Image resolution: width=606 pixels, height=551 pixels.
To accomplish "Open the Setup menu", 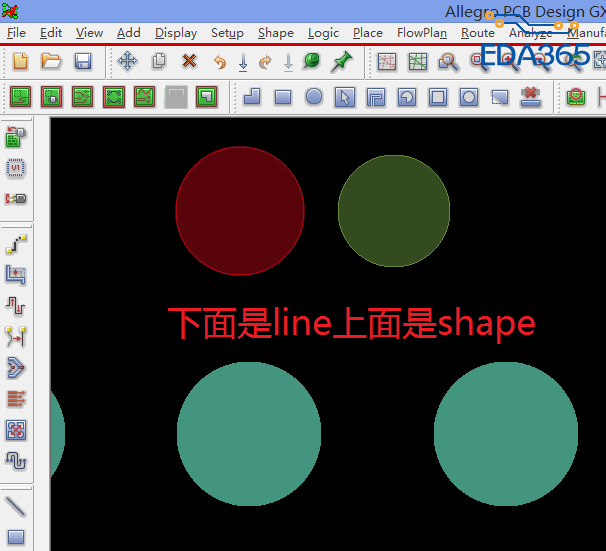I will [227, 33].
